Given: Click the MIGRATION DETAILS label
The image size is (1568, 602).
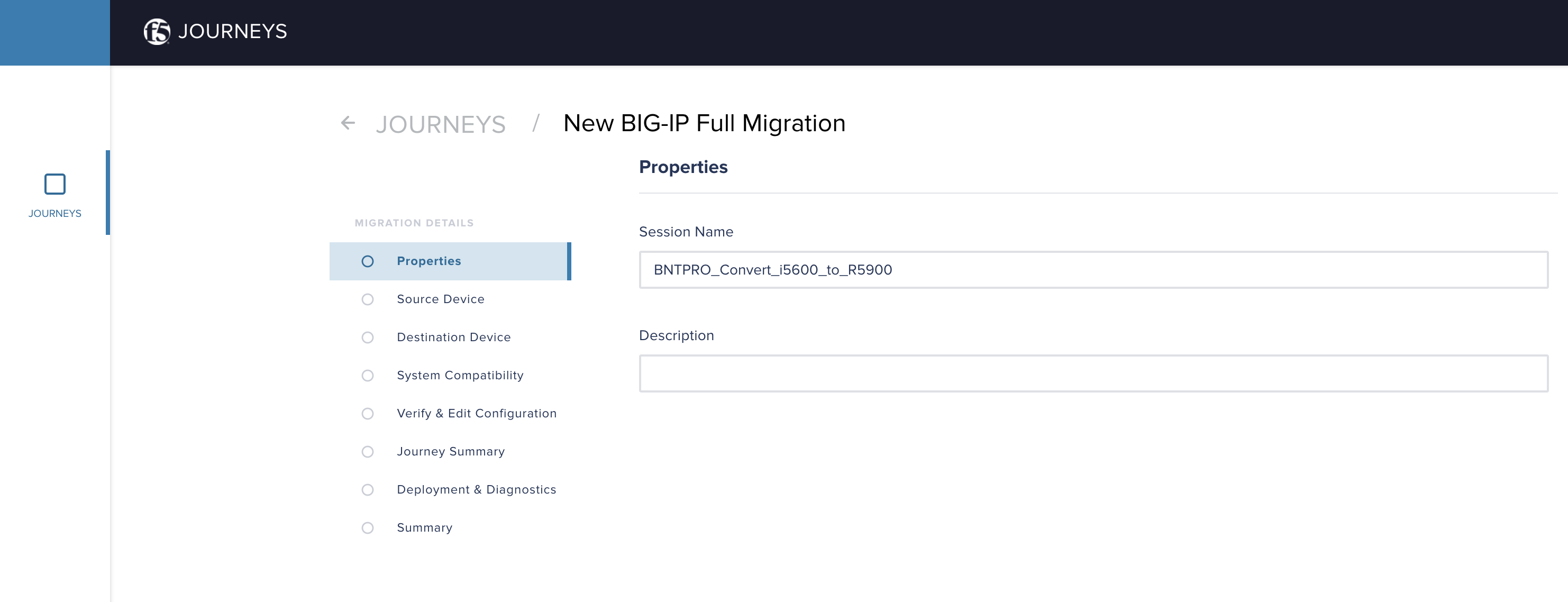Looking at the screenshot, I should pyautogui.click(x=414, y=223).
